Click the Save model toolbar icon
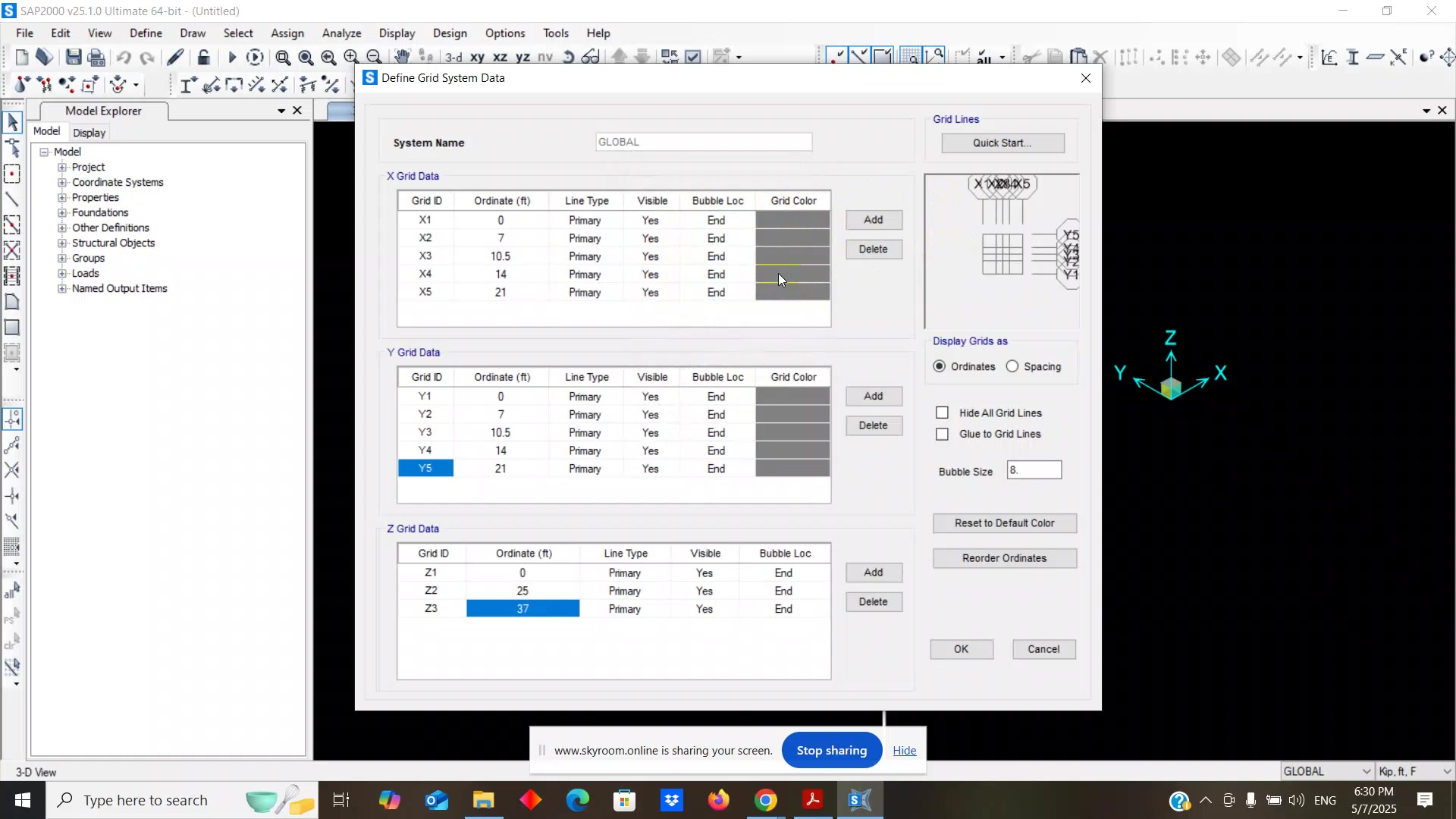The width and height of the screenshot is (1456, 819). coord(74,57)
